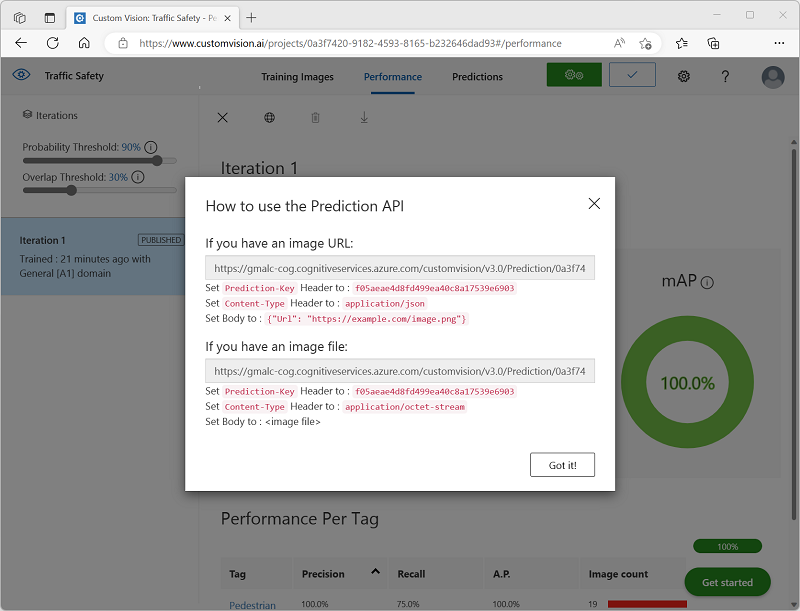
Task: Click the export download arrow icon
Action: (364, 118)
